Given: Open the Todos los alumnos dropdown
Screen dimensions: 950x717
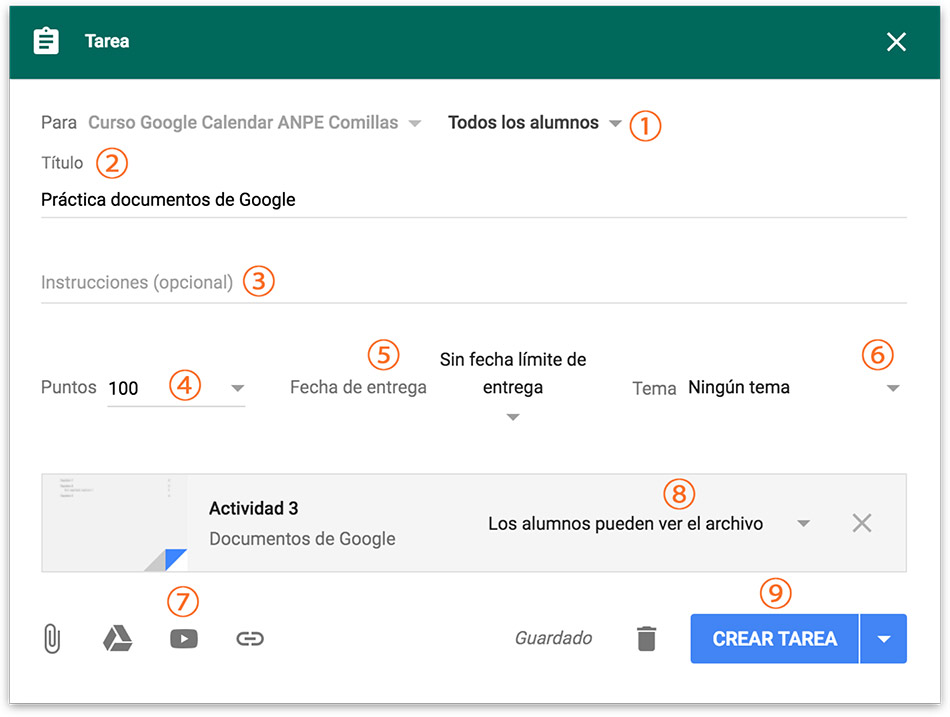Looking at the screenshot, I should (534, 123).
